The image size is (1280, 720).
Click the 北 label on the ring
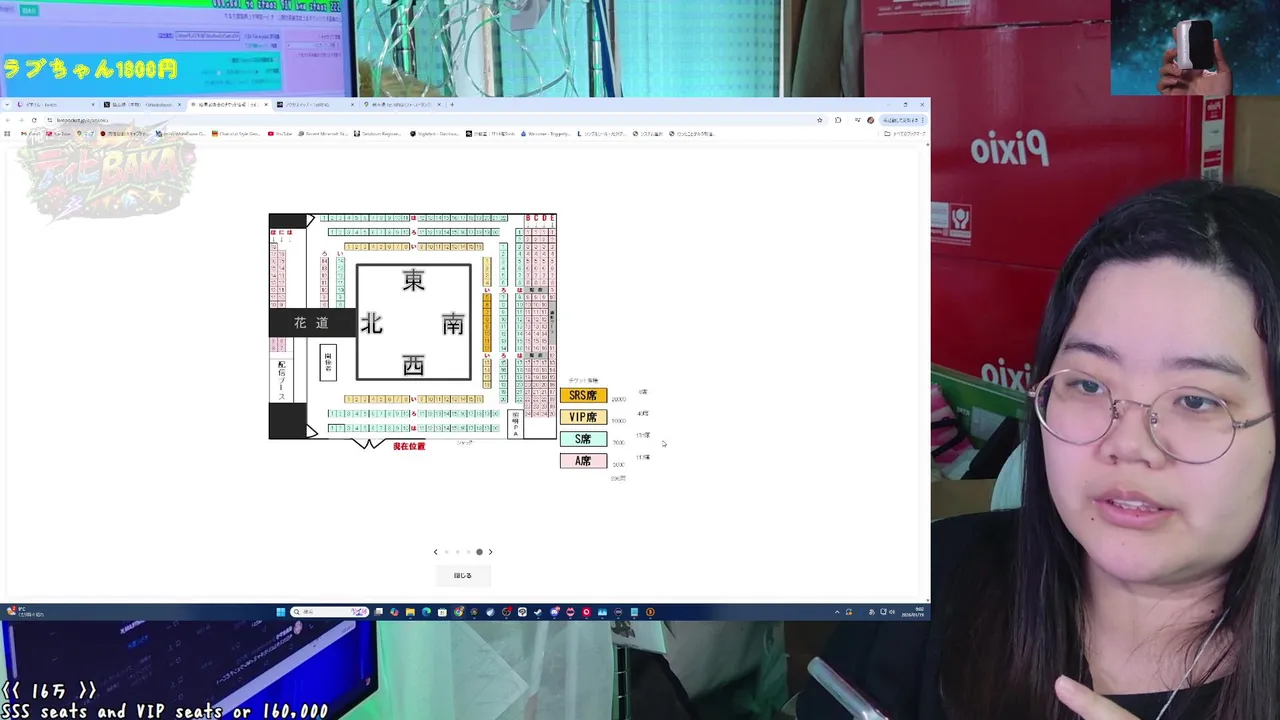(371, 324)
